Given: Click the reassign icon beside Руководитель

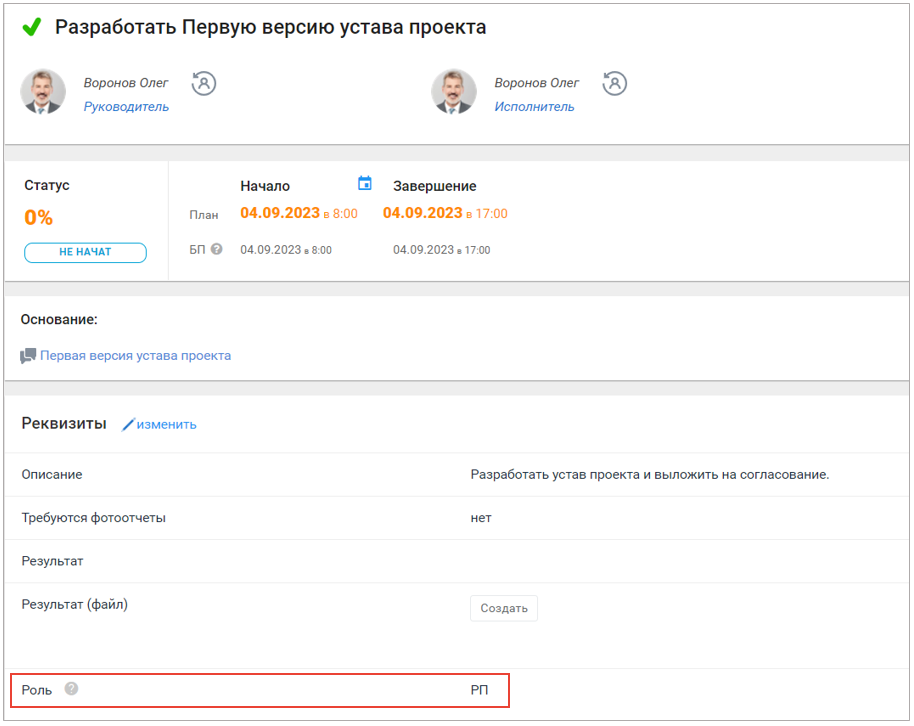Looking at the screenshot, I should coord(204,83).
